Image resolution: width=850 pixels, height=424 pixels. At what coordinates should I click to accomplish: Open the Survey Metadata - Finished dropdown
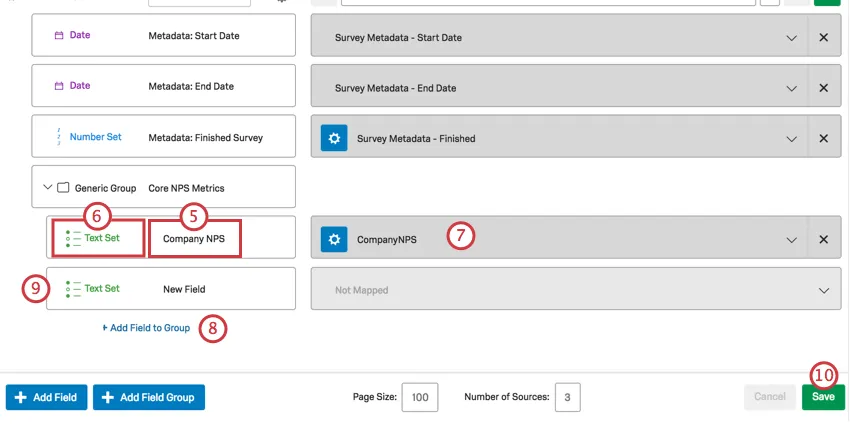[x=792, y=138]
